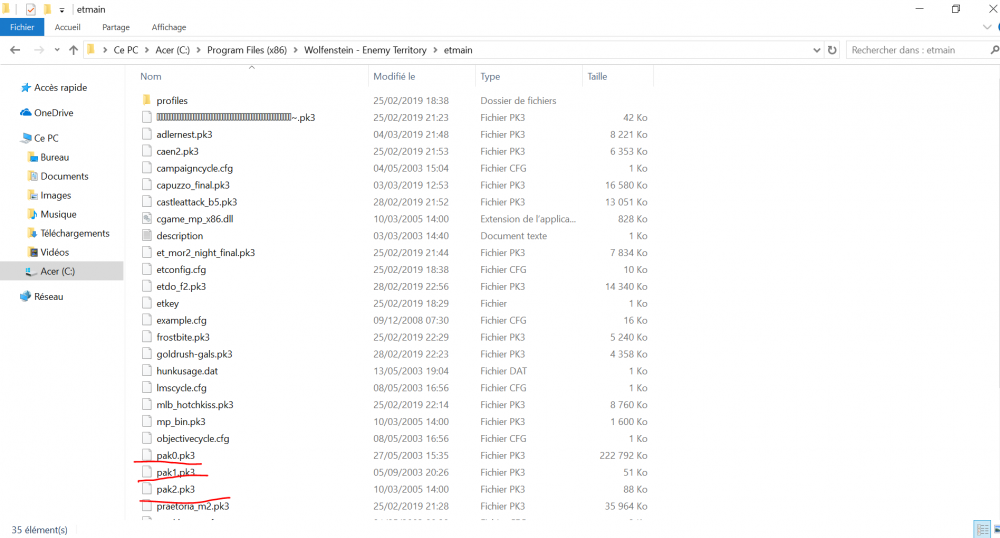Select the etkey file icon

click(x=147, y=303)
